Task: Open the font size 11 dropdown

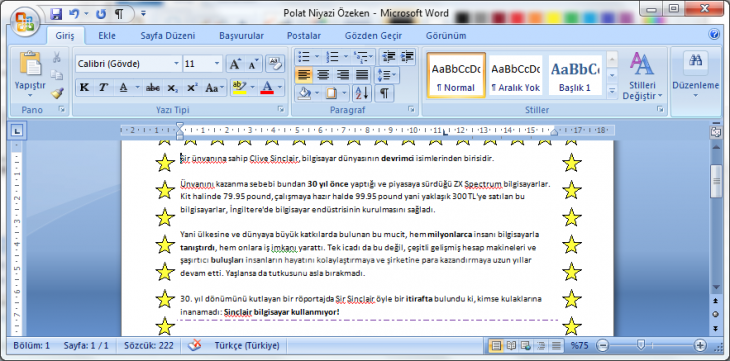Action: [217, 64]
